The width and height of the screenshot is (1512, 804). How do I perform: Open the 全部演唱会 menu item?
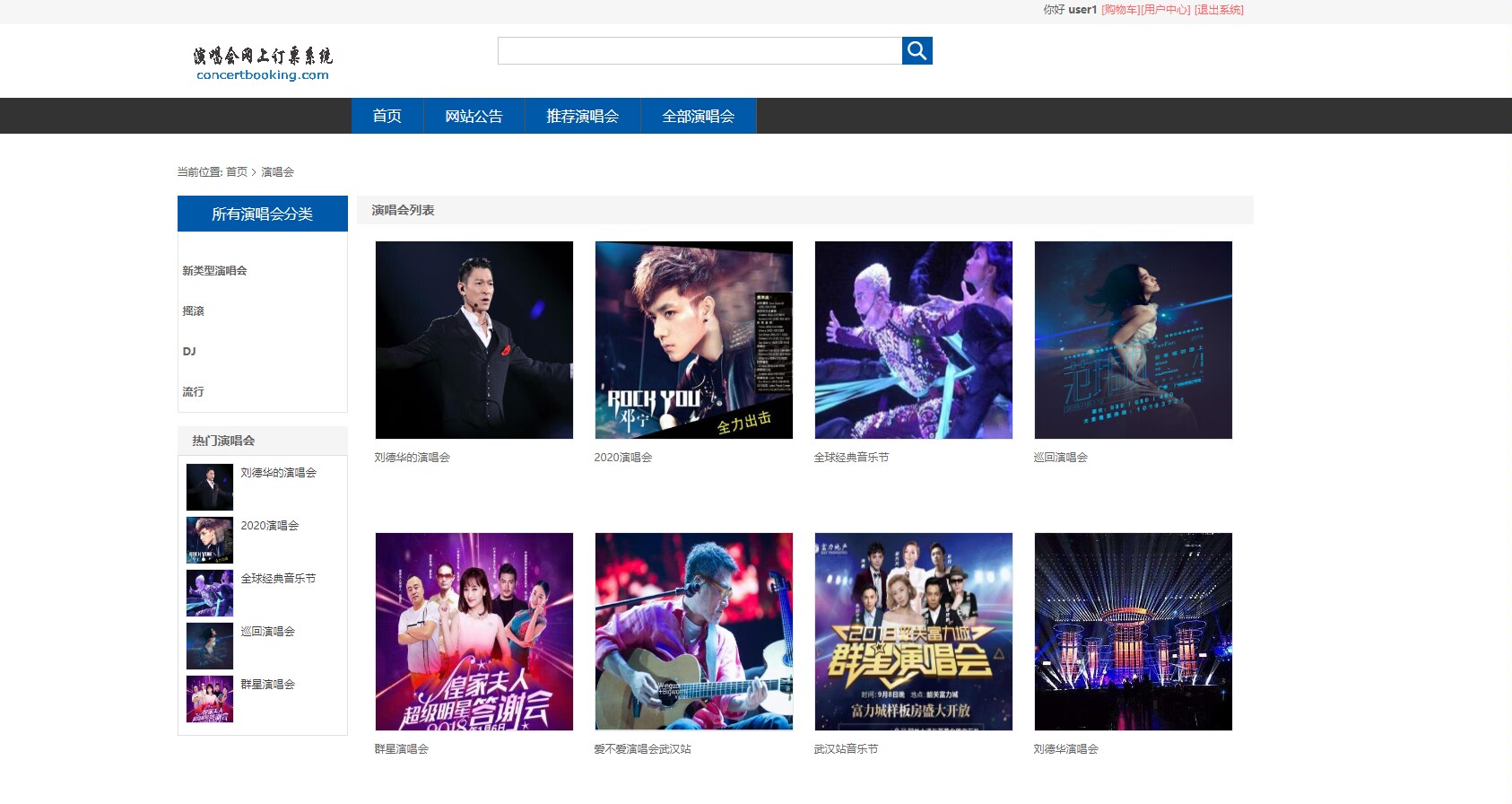tap(698, 117)
